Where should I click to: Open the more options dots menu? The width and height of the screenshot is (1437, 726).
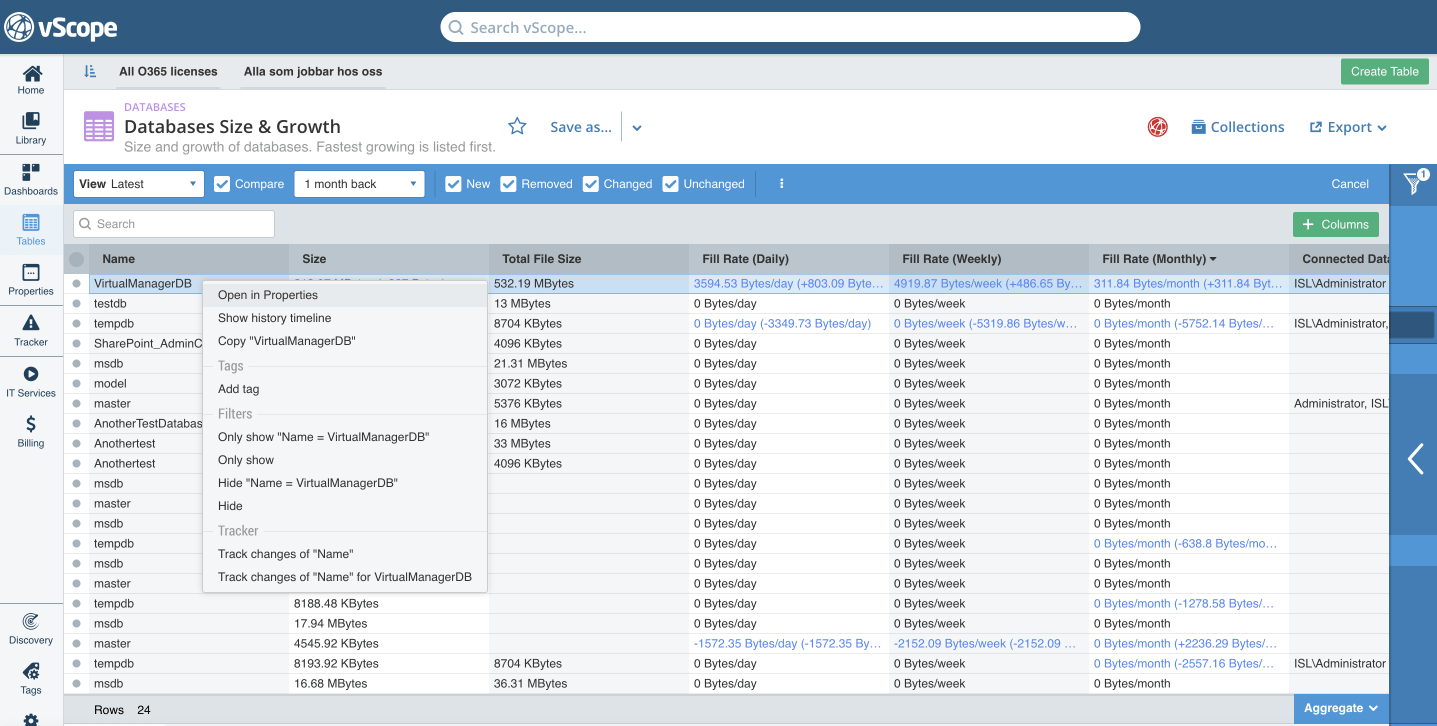[782, 184]
